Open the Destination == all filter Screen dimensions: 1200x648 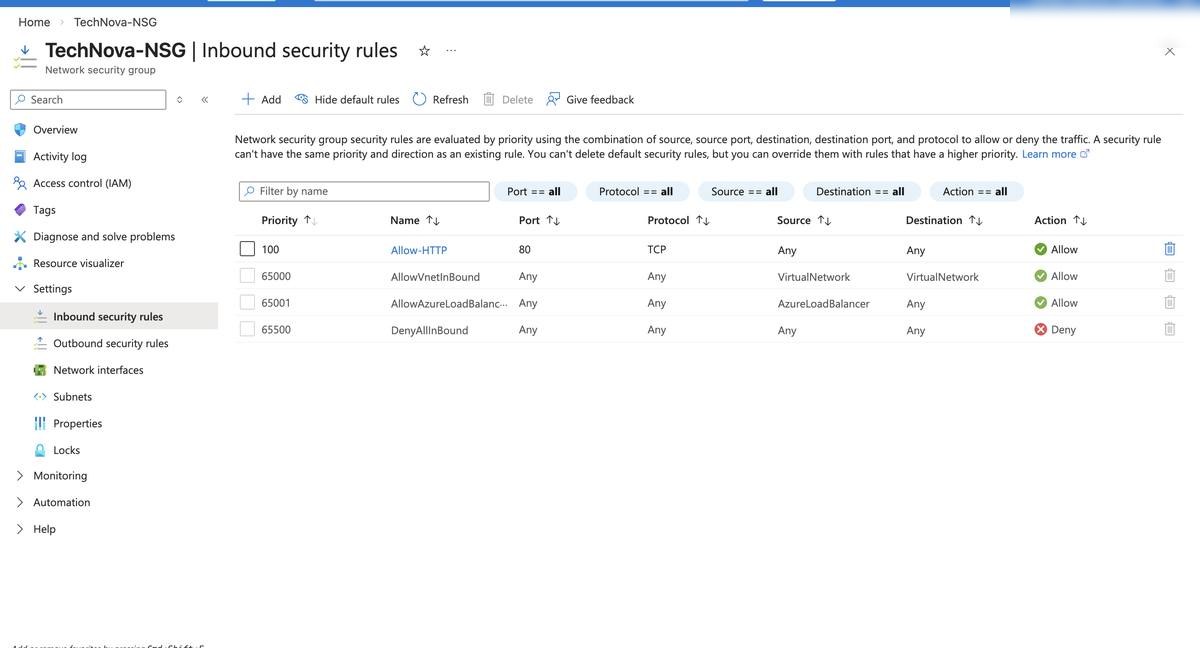[861, 191]
